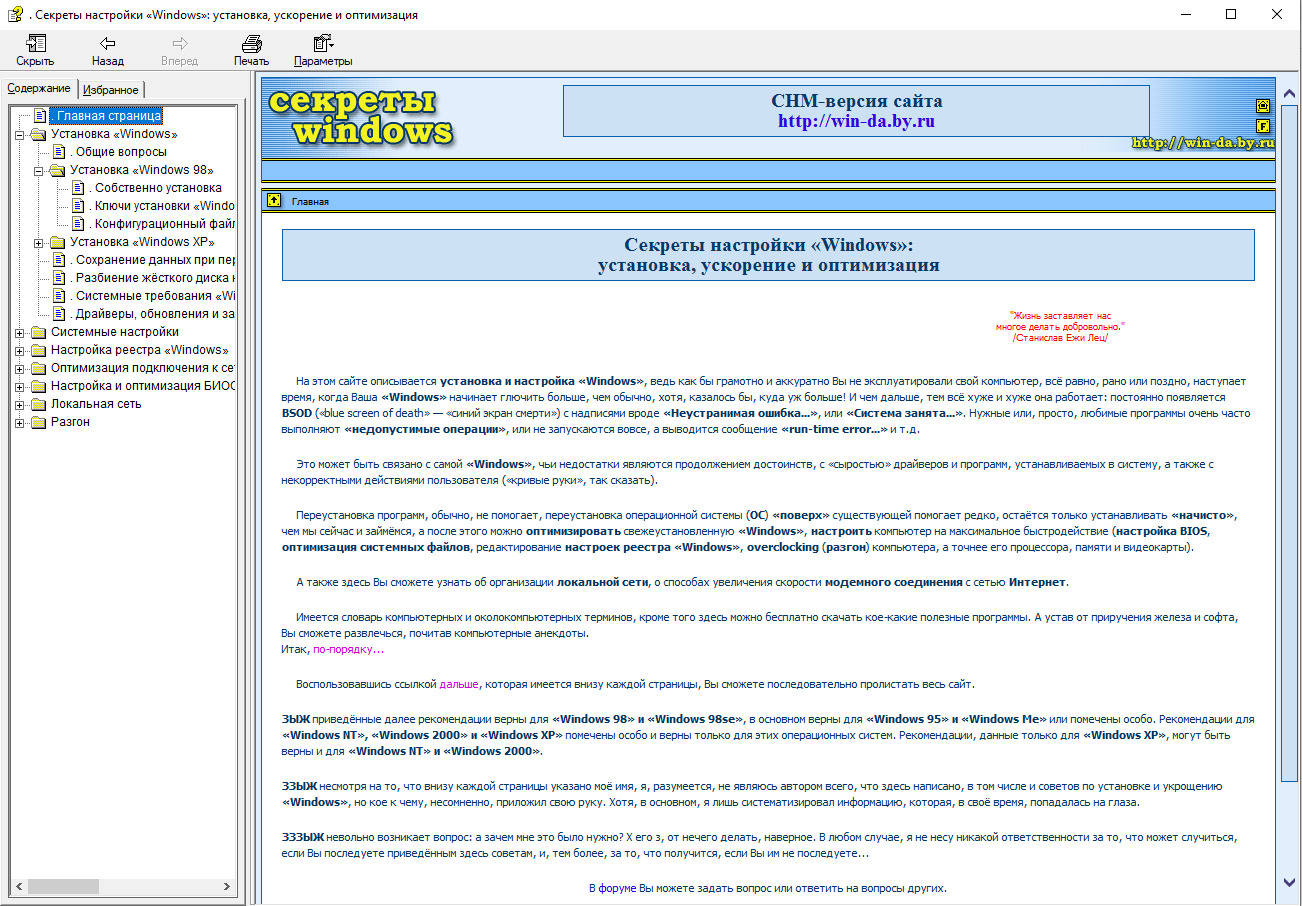This screenshot has height=906, width=1302.
Task: Open the Драйверы, обновления topic
Action: click(x=152, y=314)
